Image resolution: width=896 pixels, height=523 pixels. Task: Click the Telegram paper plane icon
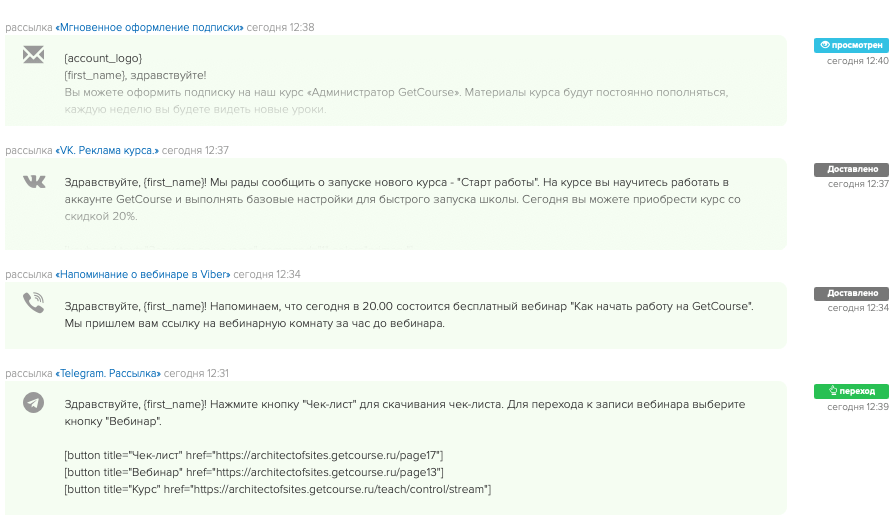point(35,403)
